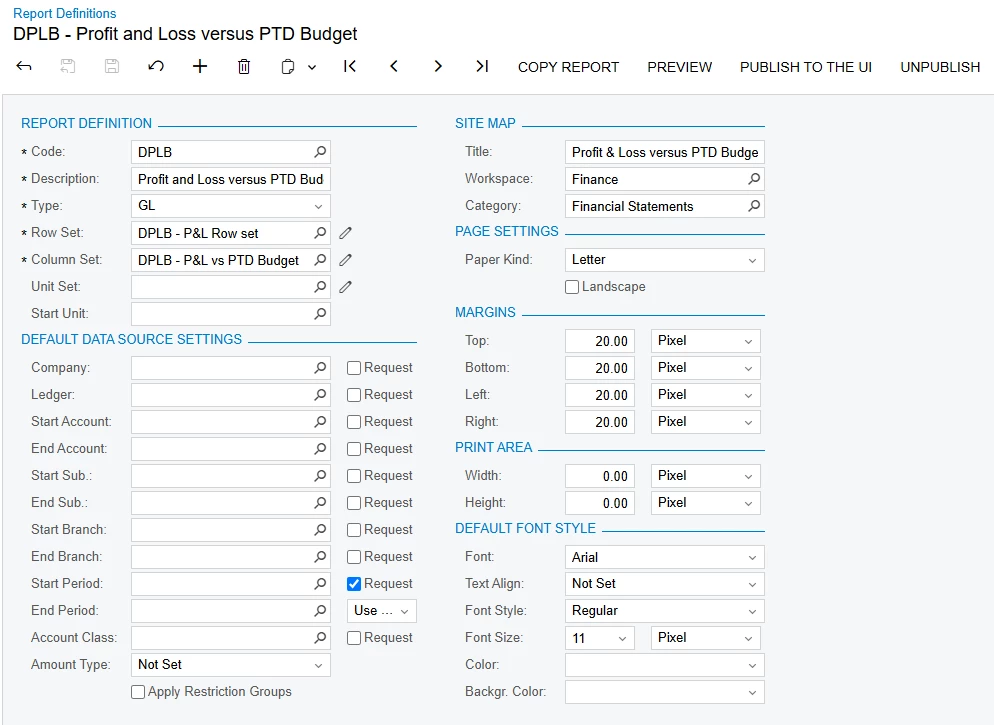The height and width of the screenshot is (725, 994).
Task: Click PUBLISH TO THE UI command
Action: pos(806,67)
